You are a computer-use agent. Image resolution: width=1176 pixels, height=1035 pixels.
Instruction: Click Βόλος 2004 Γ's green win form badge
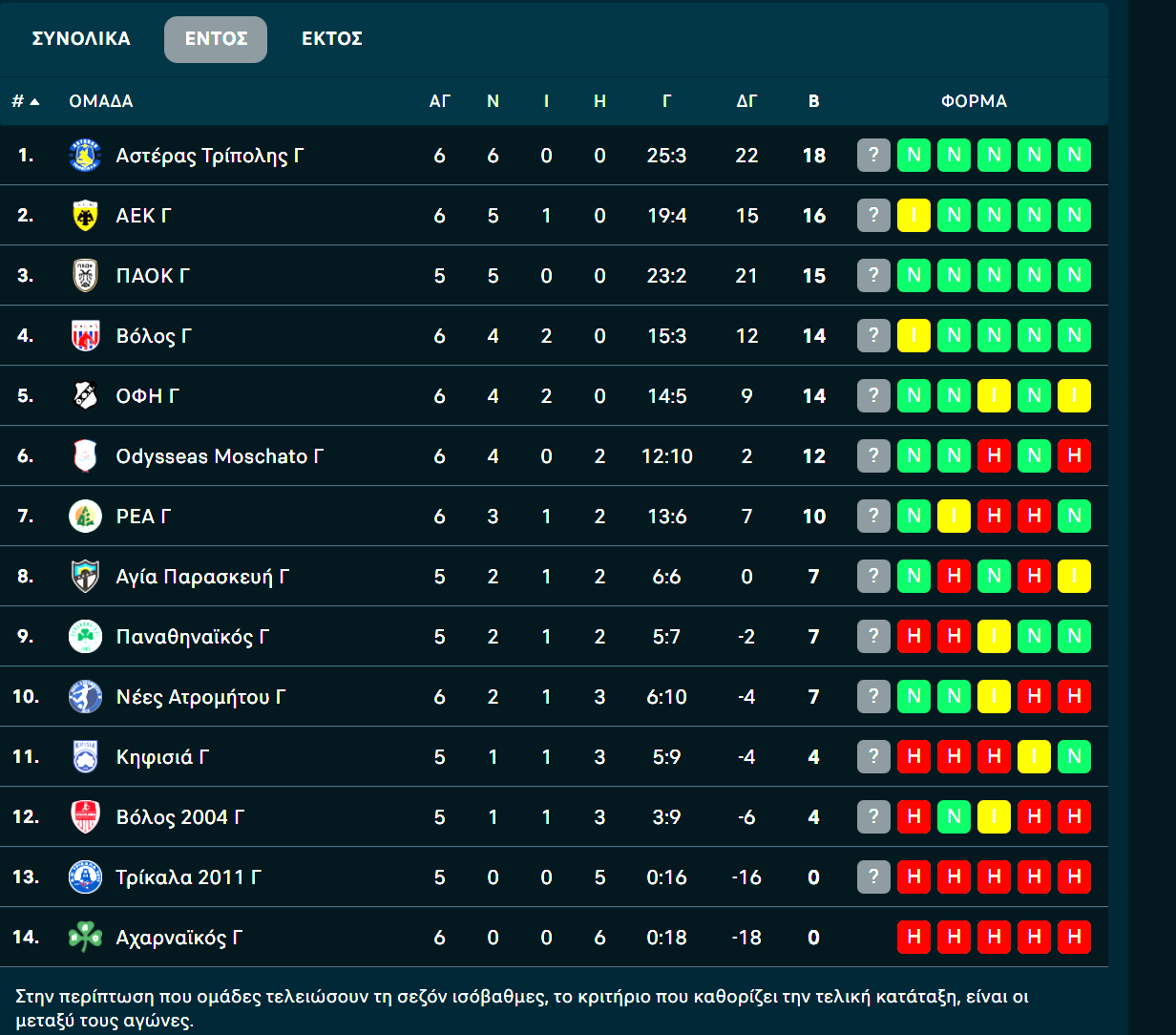coord(954,817)
